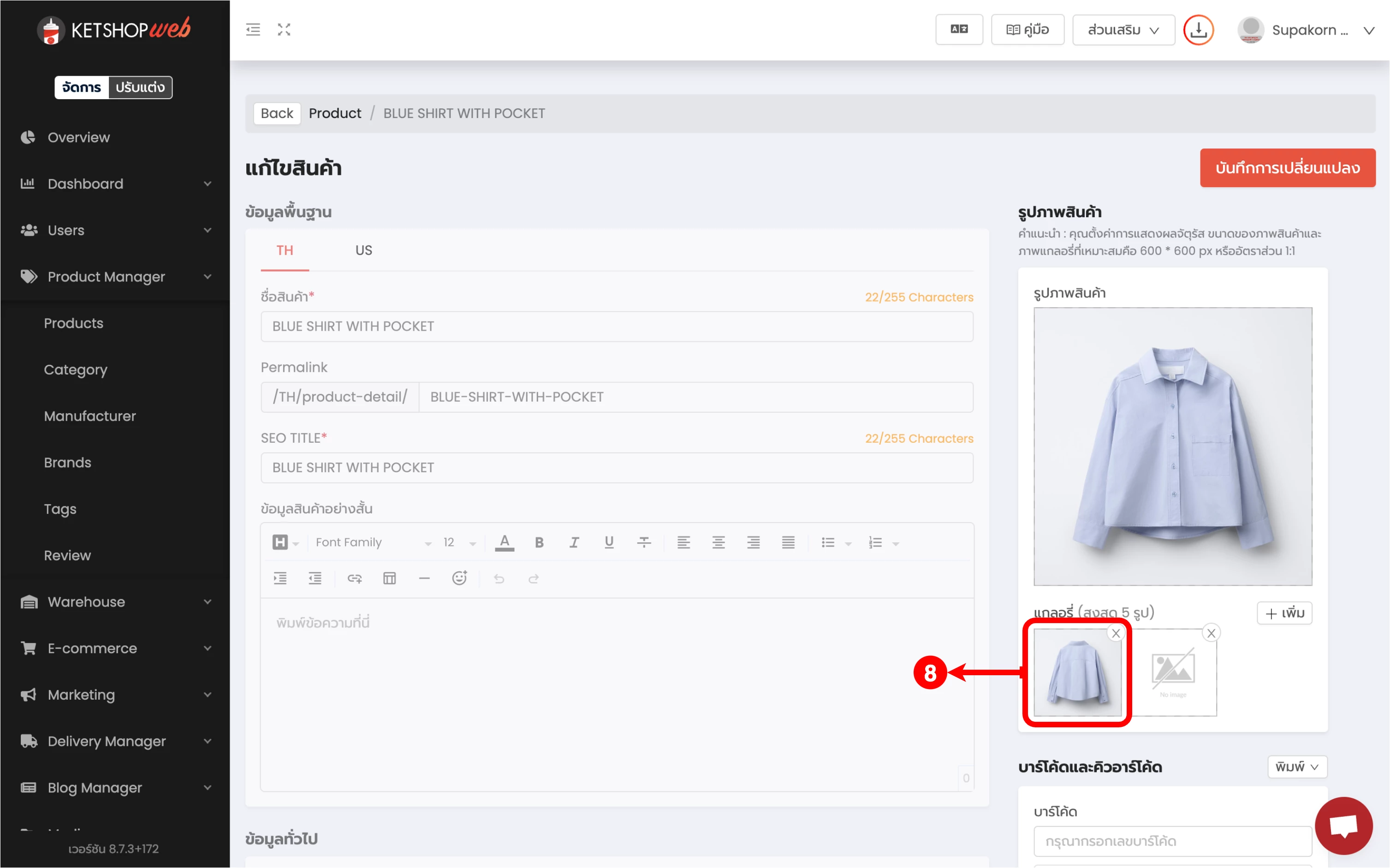This screenshot has height=868, width=1390.
Task: Switch to the US language tab
Action: coord(363,250)
